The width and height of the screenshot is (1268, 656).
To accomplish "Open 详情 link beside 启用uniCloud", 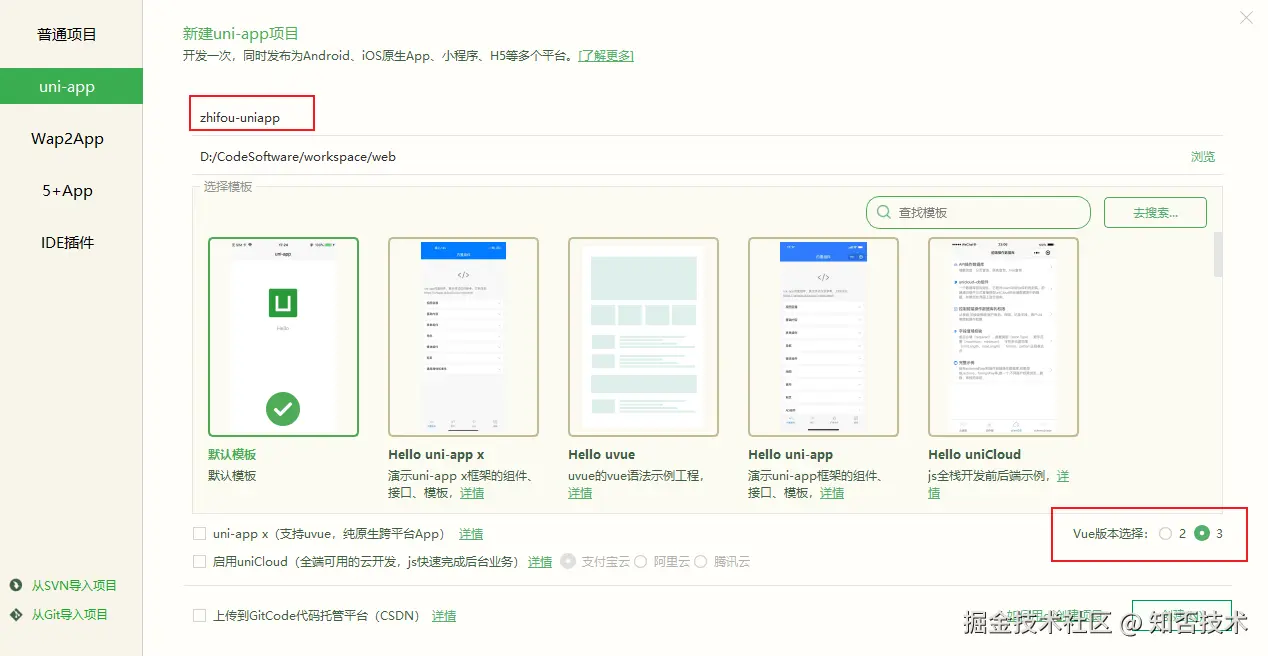I will pyautogui.click(x=540, y=563).
